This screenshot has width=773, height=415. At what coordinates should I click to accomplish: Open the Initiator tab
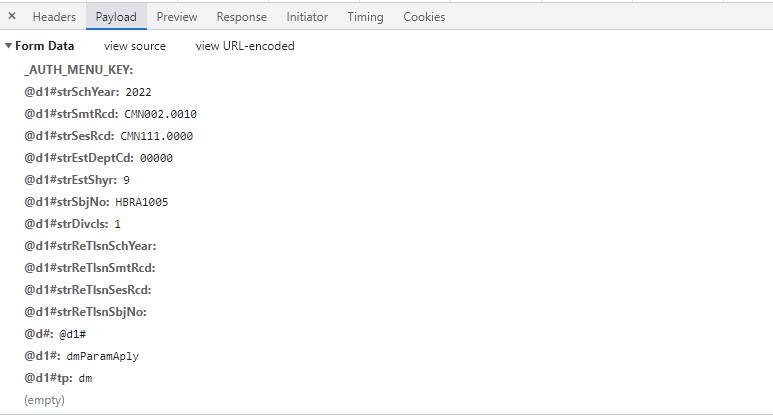[307, 17]
